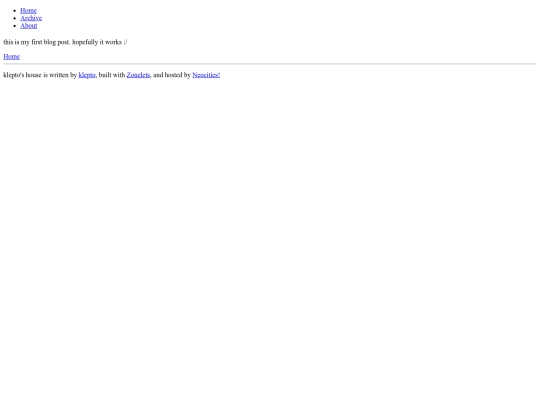540x405 pixels.
Task: Open the Neocities! link in the footer
Action: point(206,75)
